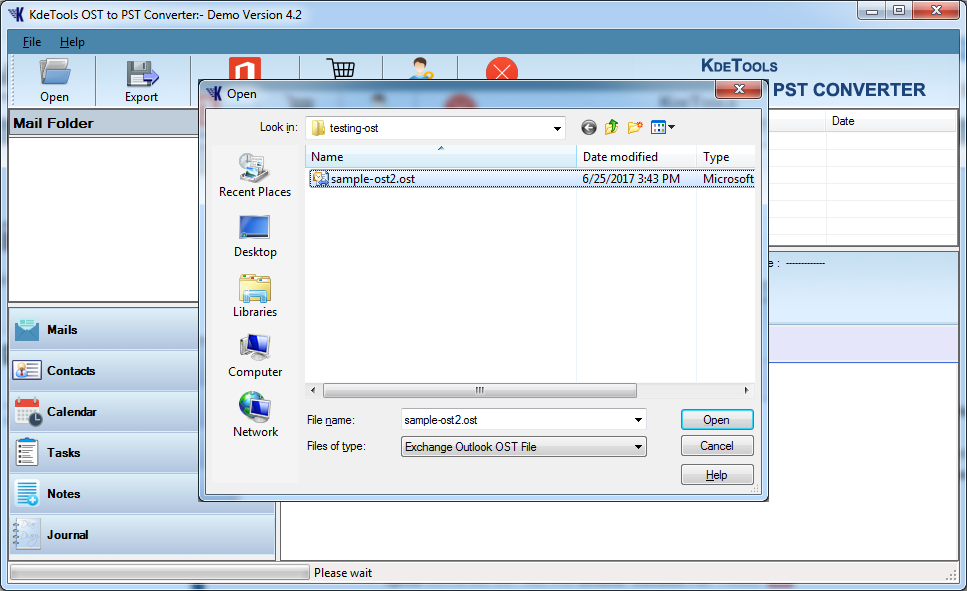Click the Up One Level folder icon
The image size is (967, 591).
click(611, 128)
